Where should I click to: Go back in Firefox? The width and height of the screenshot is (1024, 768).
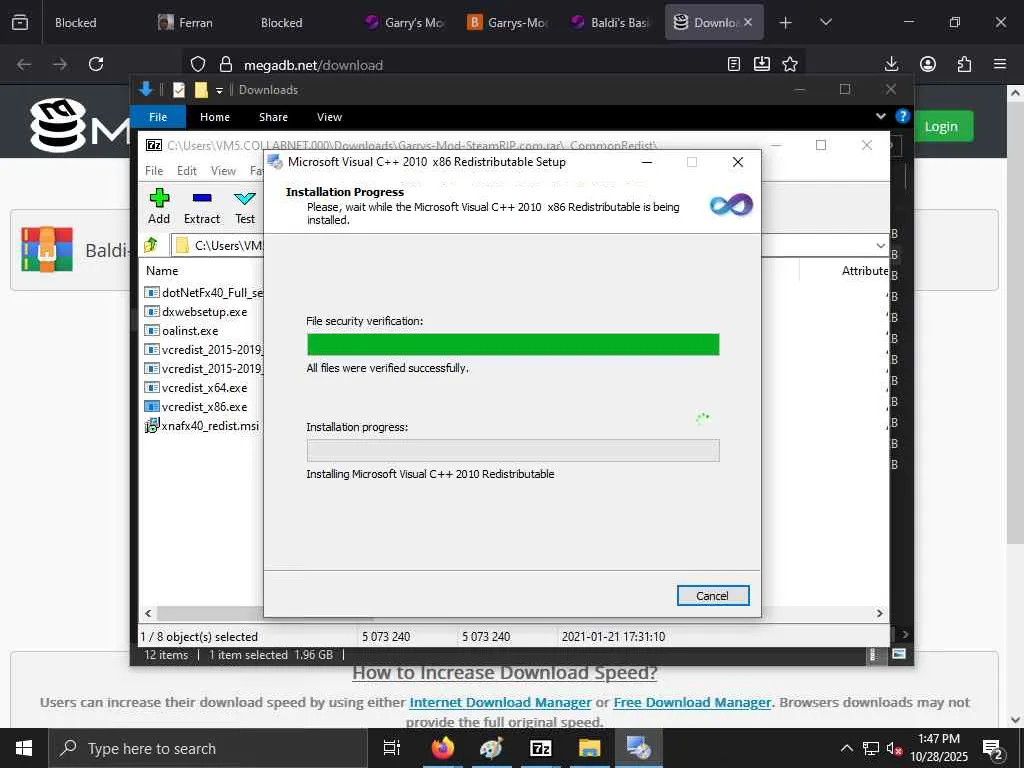click(x=24, y=64)
